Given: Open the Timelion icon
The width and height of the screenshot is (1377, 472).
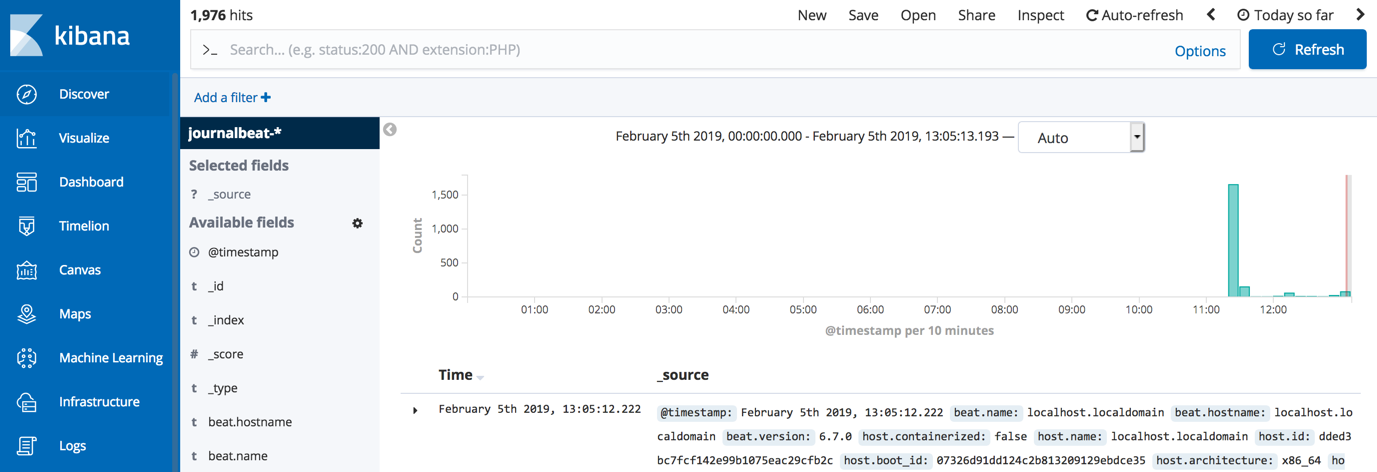Looking at the screenshot, I should [27, 226].
